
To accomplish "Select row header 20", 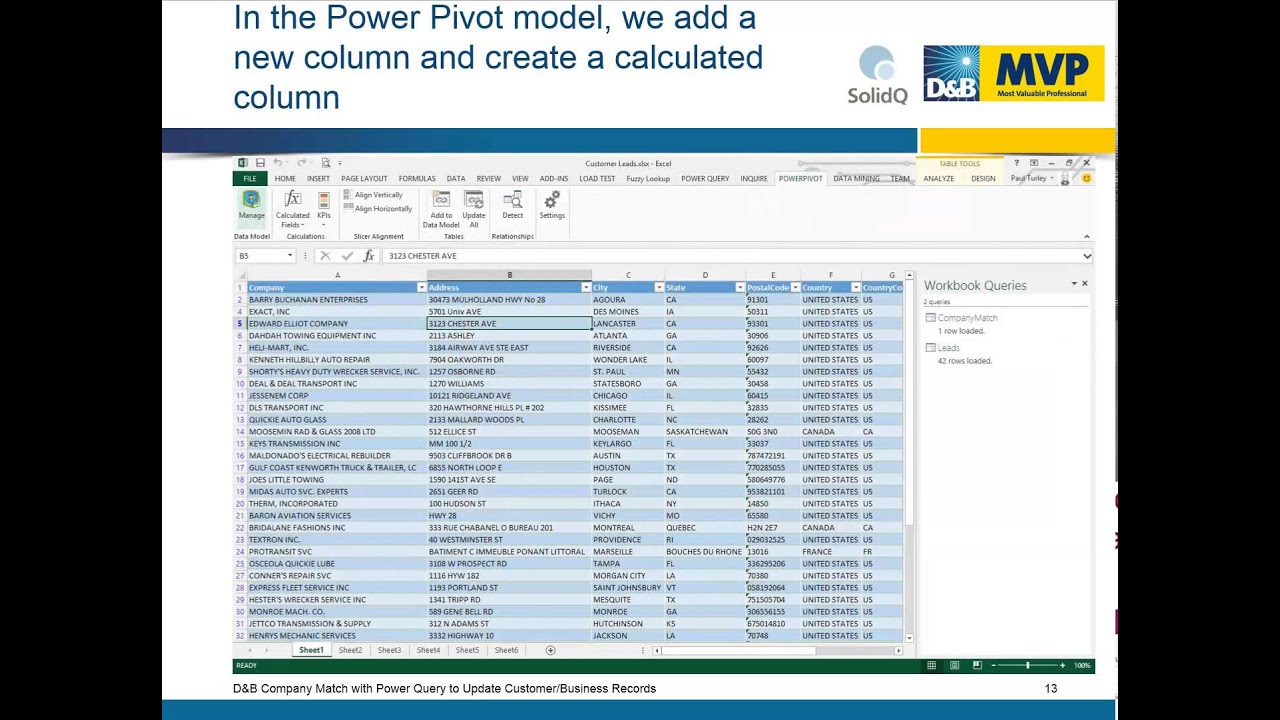I will (240, 504).
